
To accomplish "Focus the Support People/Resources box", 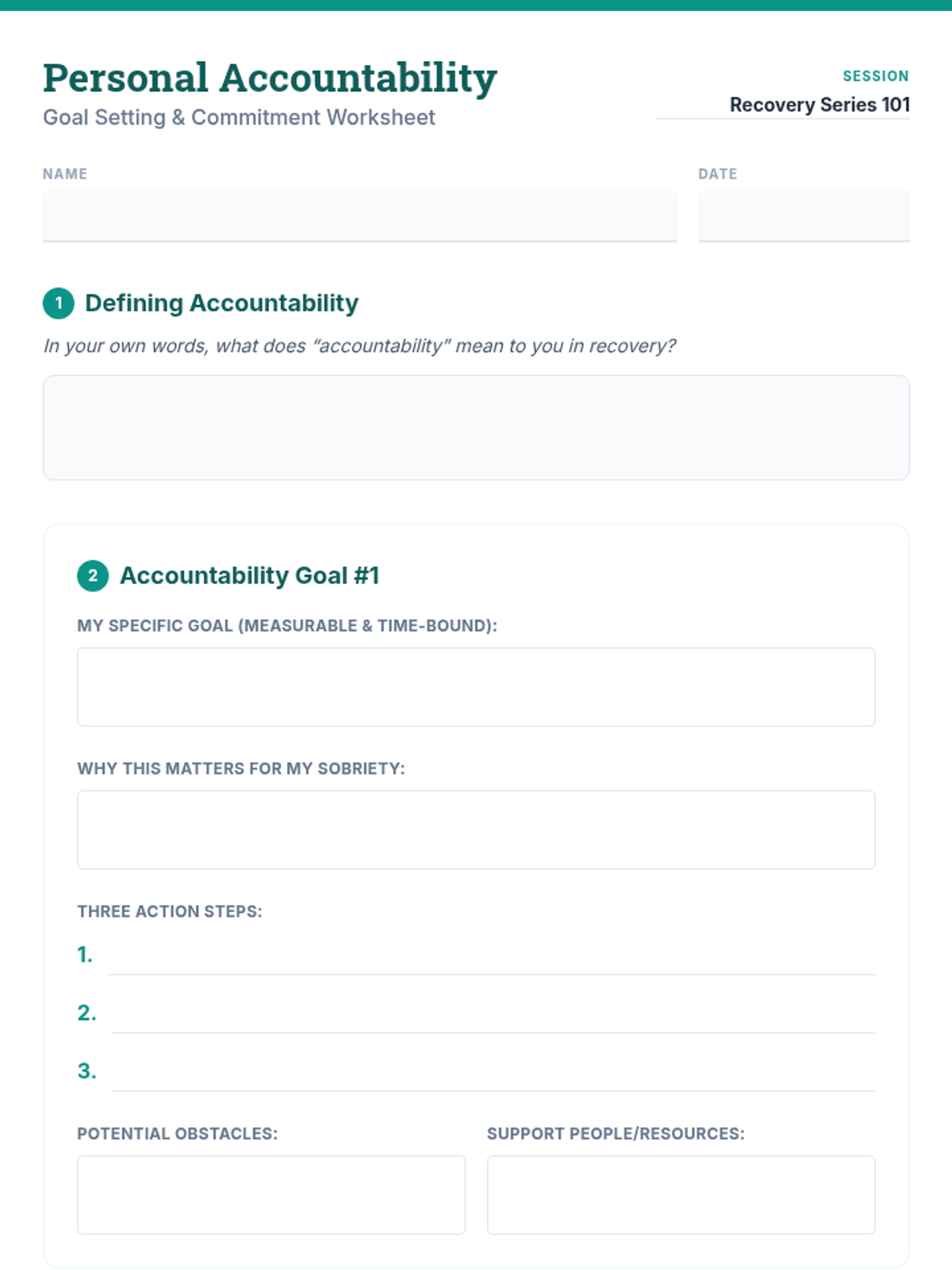I will point(681,1195).
